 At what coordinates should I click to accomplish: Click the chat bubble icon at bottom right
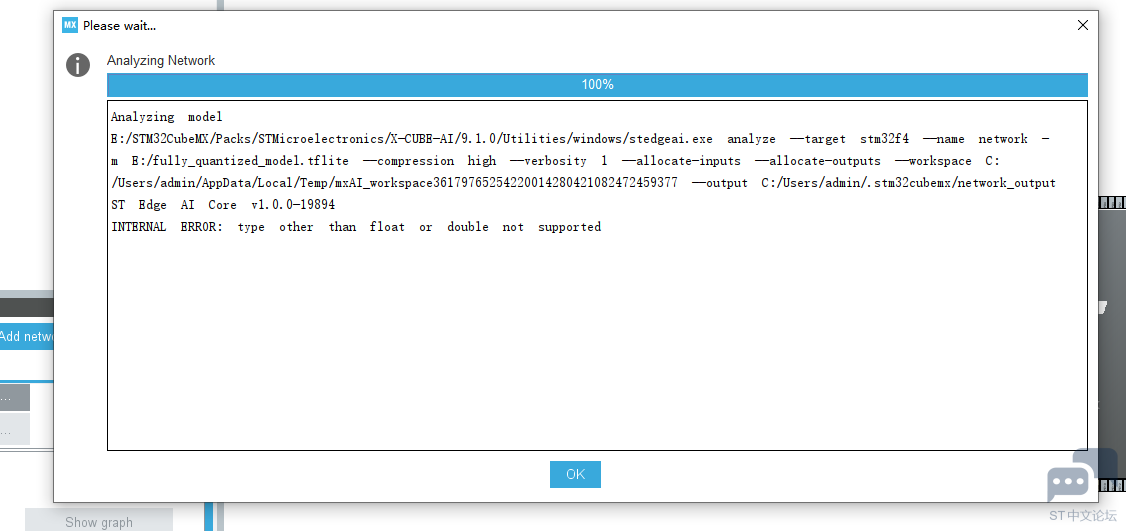[x=1082, y=477]
